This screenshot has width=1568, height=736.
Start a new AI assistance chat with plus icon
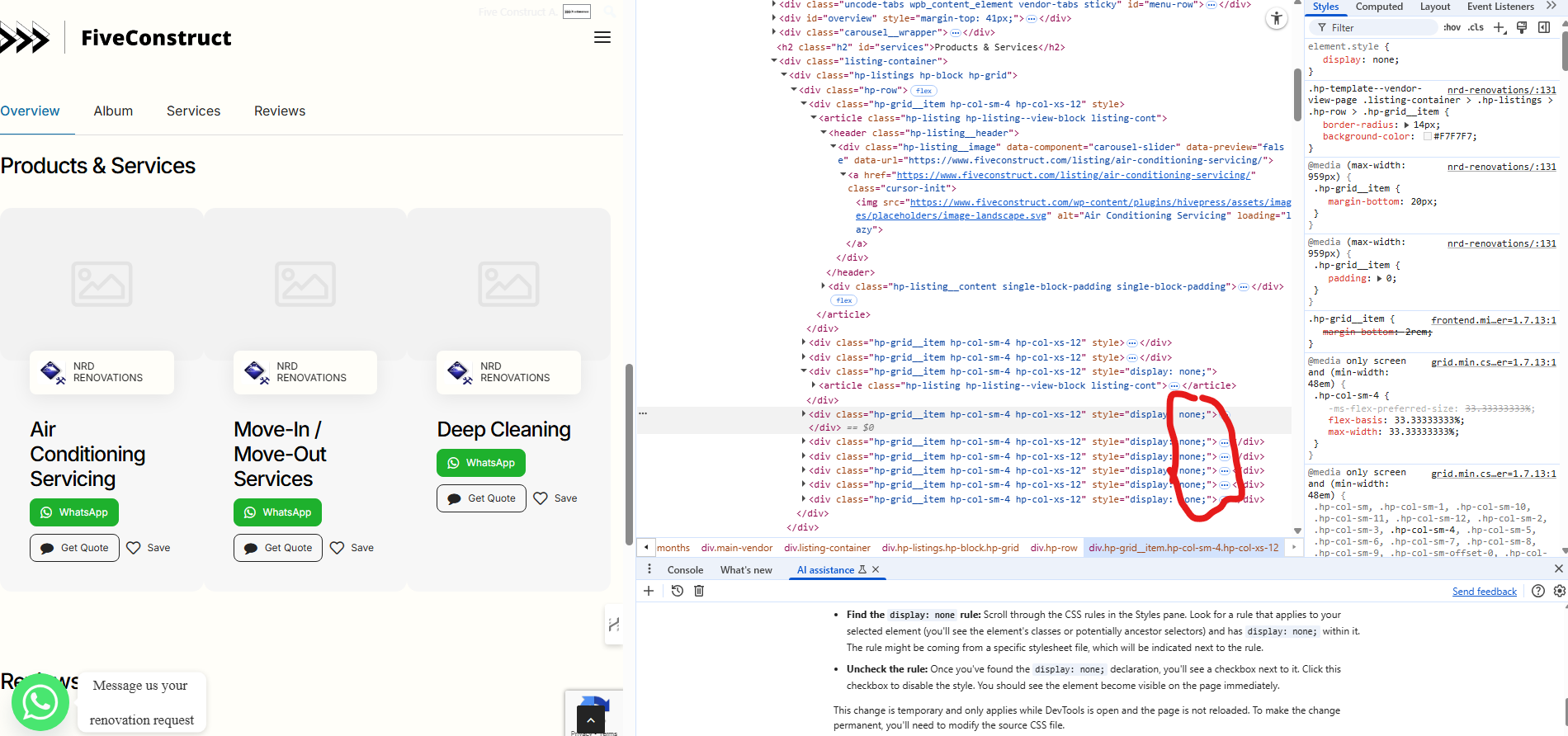pyautogui.click(x=649, y=591)
